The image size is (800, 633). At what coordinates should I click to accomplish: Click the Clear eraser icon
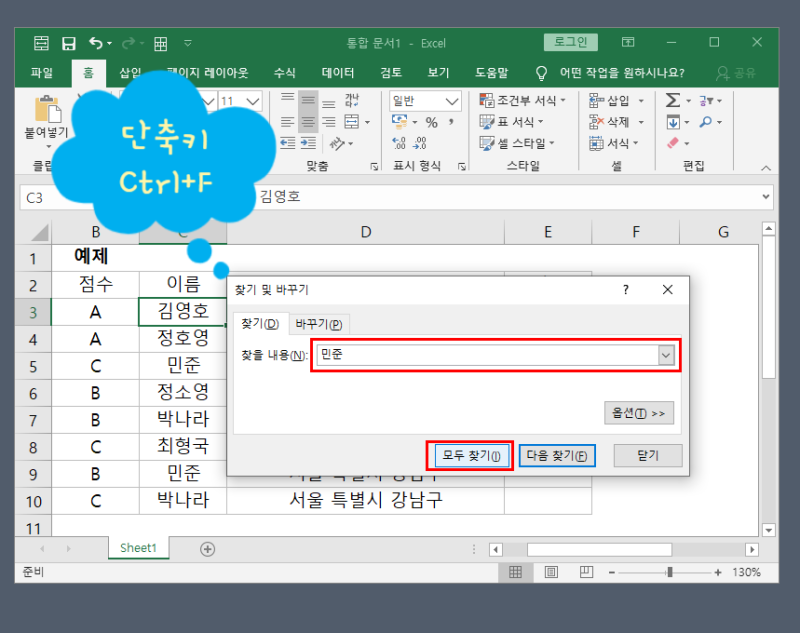coord(673,143)
